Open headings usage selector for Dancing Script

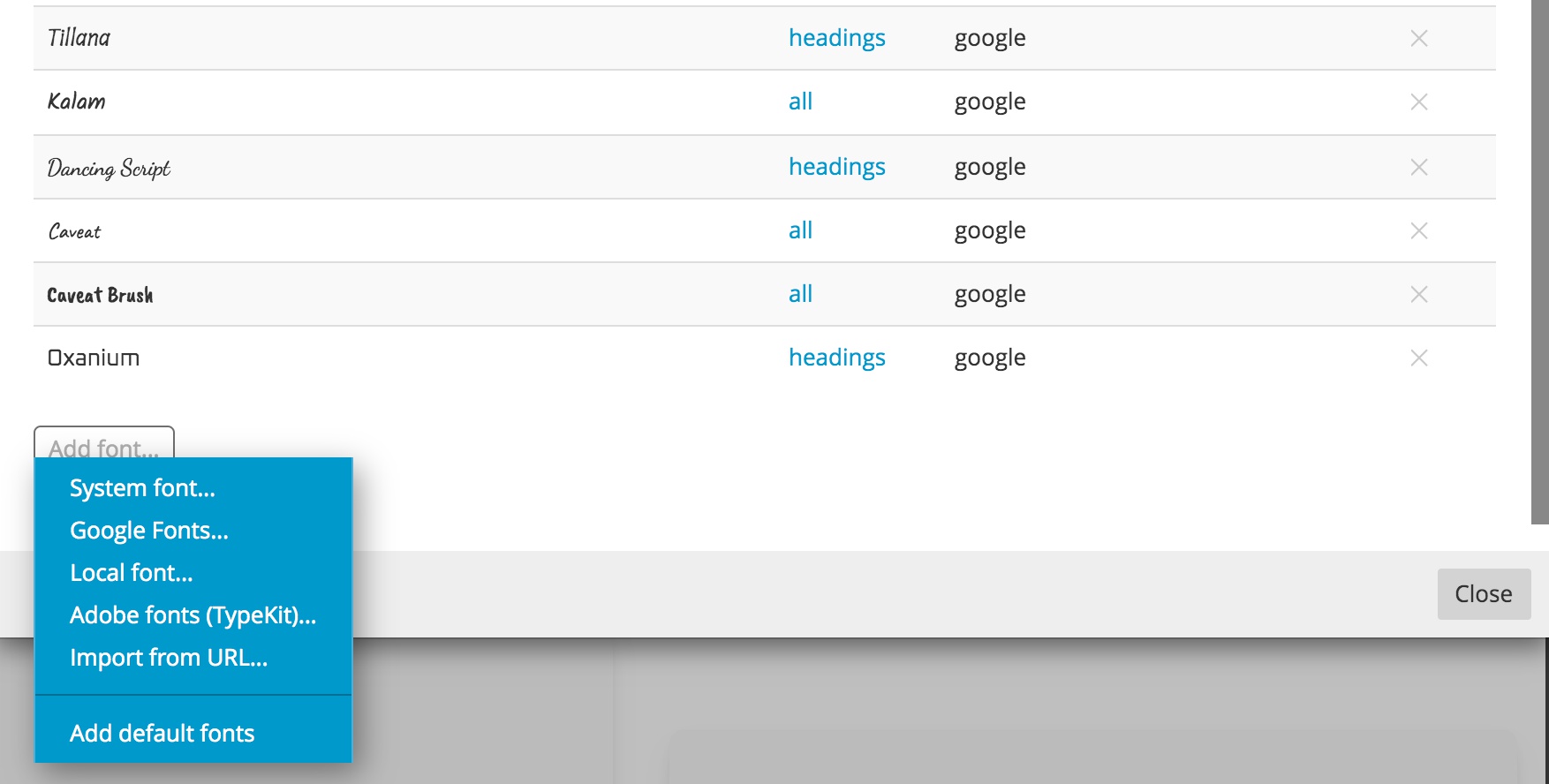(x=836, y=167)
